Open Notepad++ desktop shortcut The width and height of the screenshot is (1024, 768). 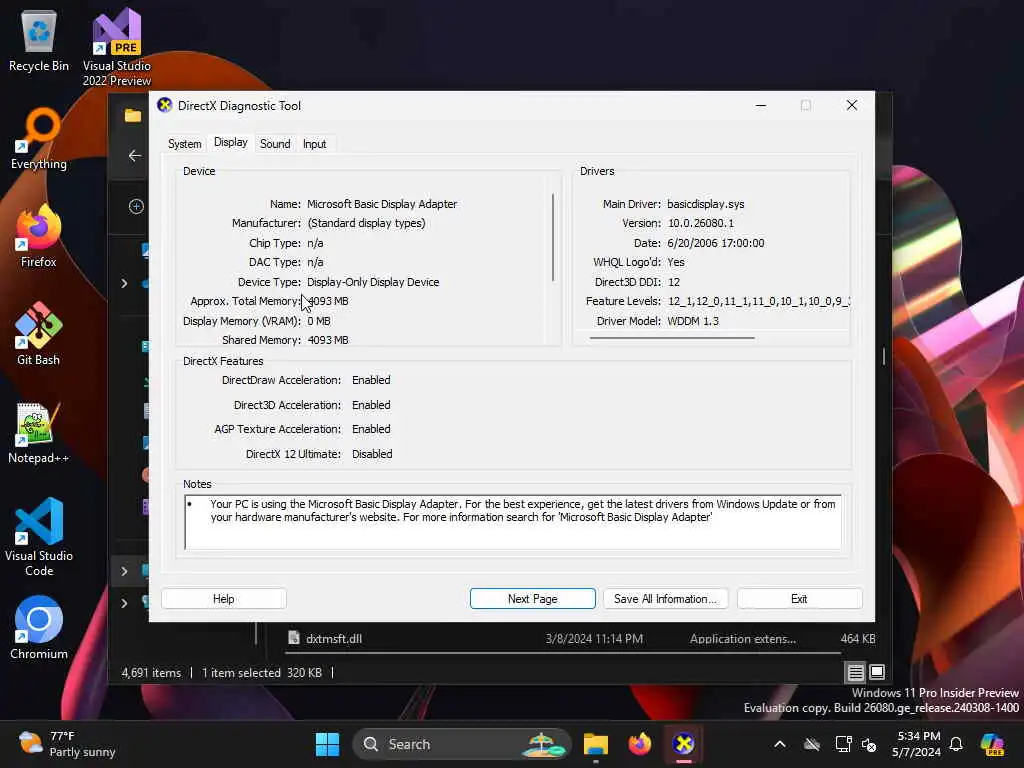[x=39, y=432]
